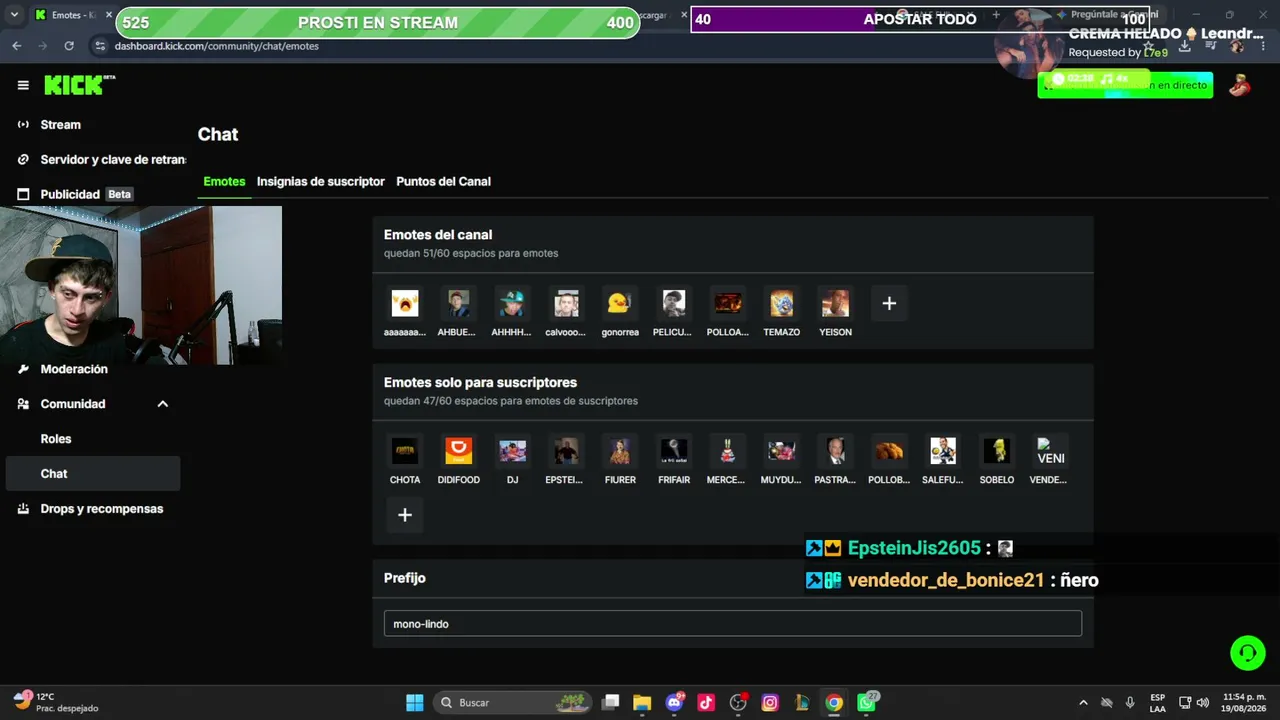Select the SALEFU subscriber emote
The image size is (1280, 720).
point(943,451)
